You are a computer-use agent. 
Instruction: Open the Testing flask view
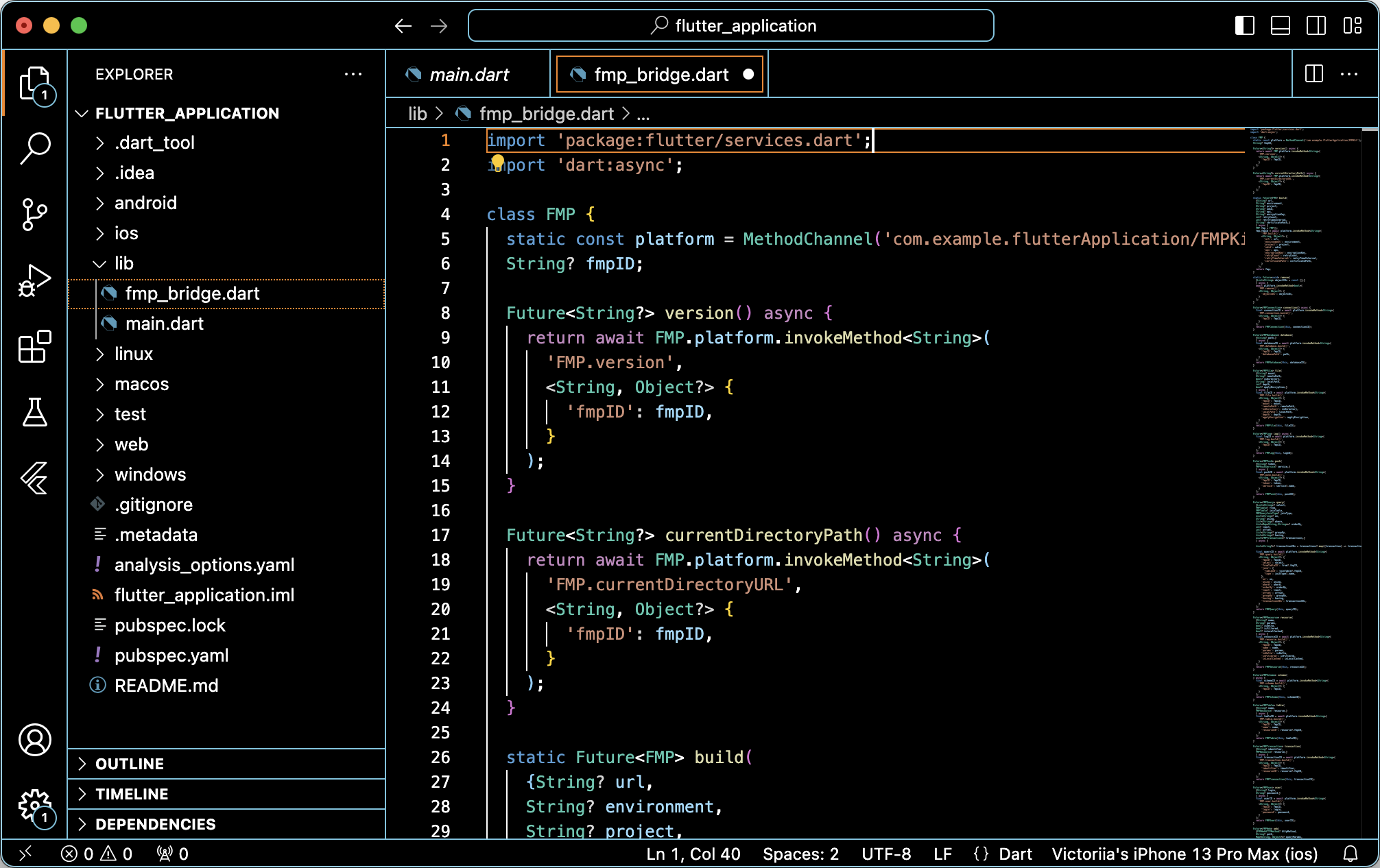click(35, 412)
